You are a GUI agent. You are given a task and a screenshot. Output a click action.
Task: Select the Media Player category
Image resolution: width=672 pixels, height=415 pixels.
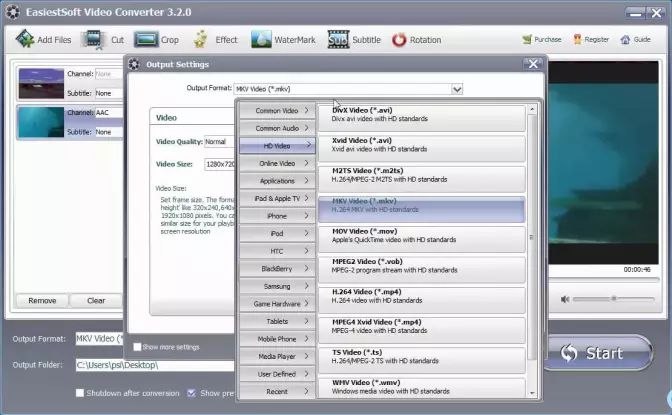point(277,356)
